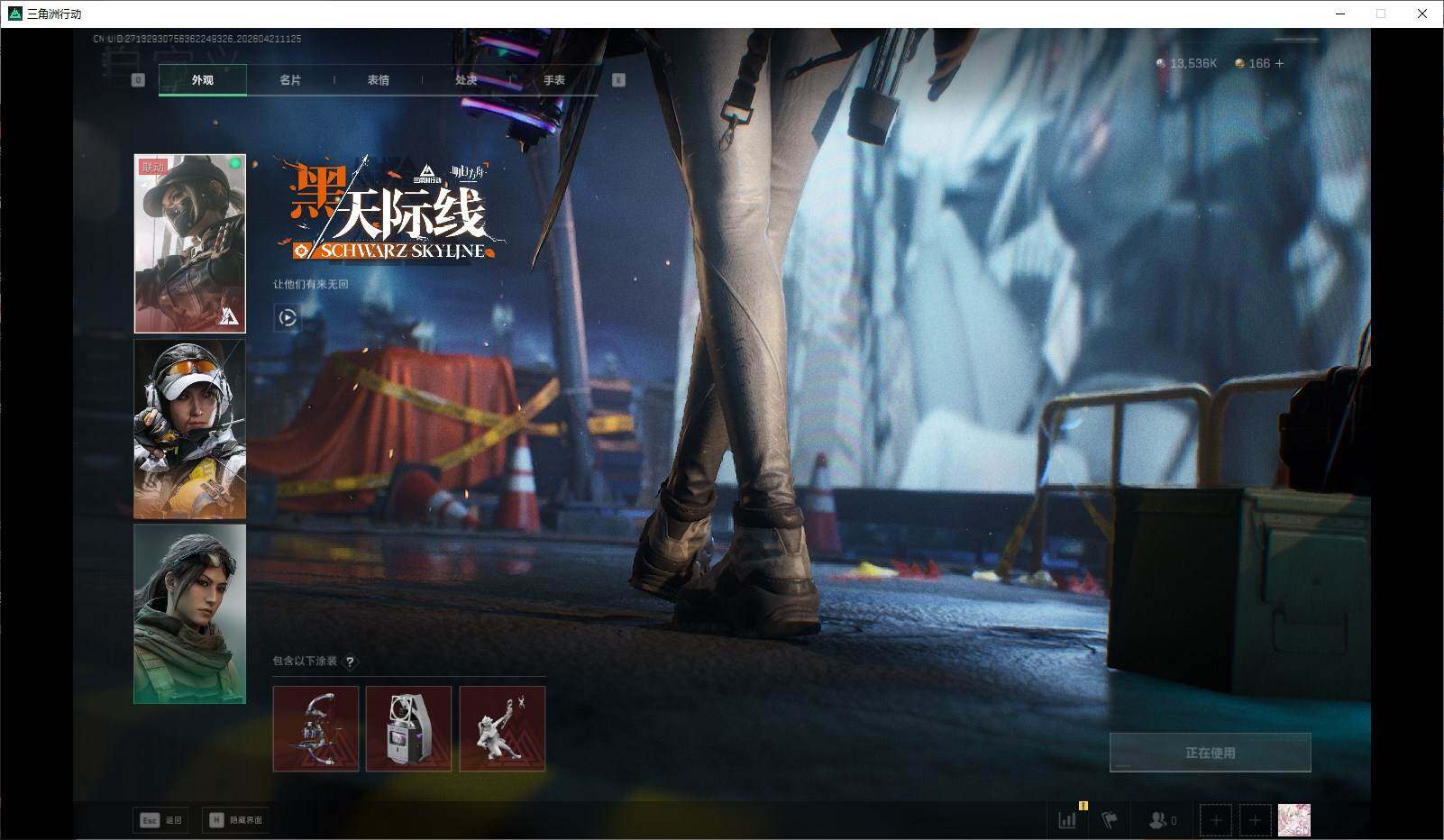
Task: Preview the bow weapon skin item
Action: point(315,728)
